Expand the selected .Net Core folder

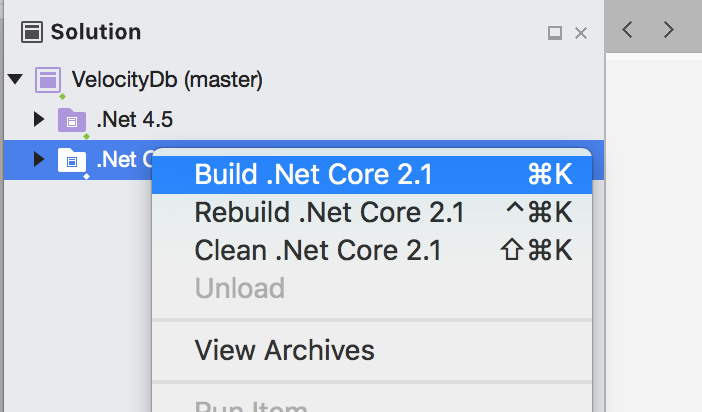(39, 159)
